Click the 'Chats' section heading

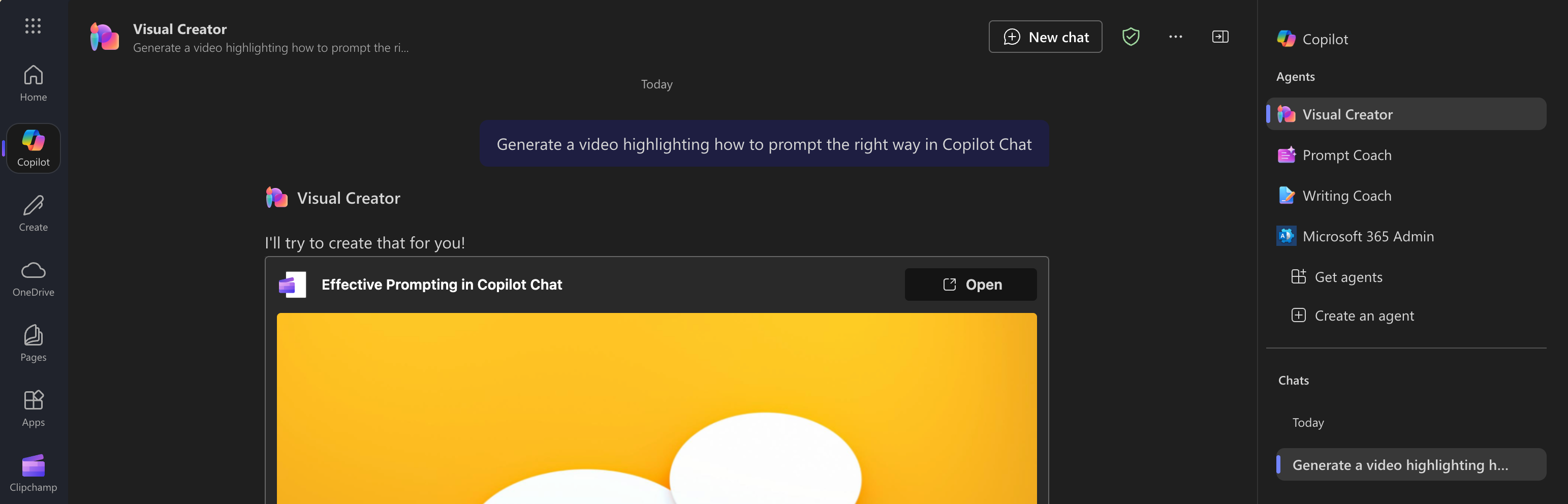pyautogui.click(x=1293, y=381)
